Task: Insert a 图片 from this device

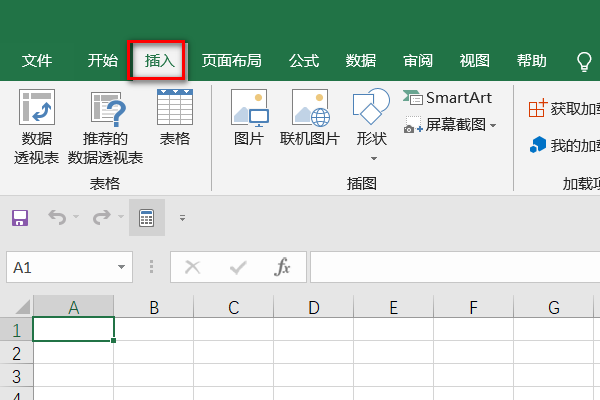Action: coord(249,118)
